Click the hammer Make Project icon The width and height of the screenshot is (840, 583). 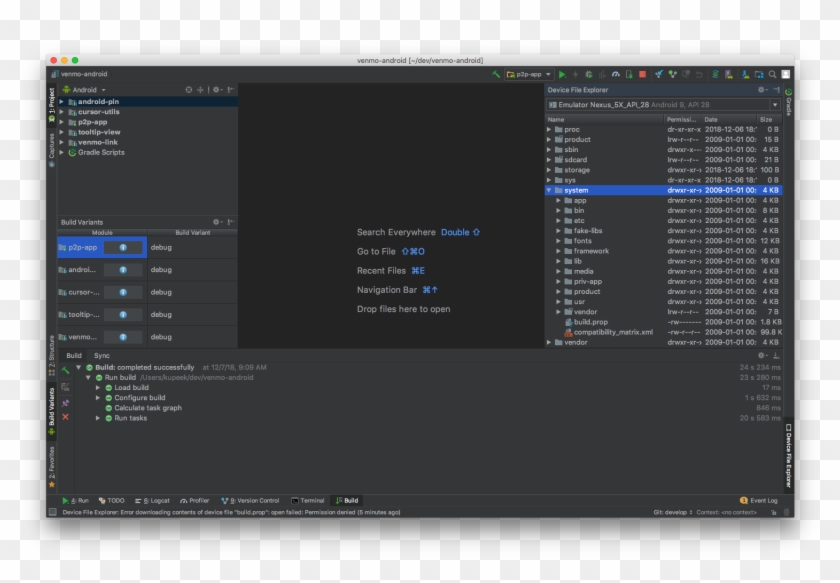tap(496, 74)
